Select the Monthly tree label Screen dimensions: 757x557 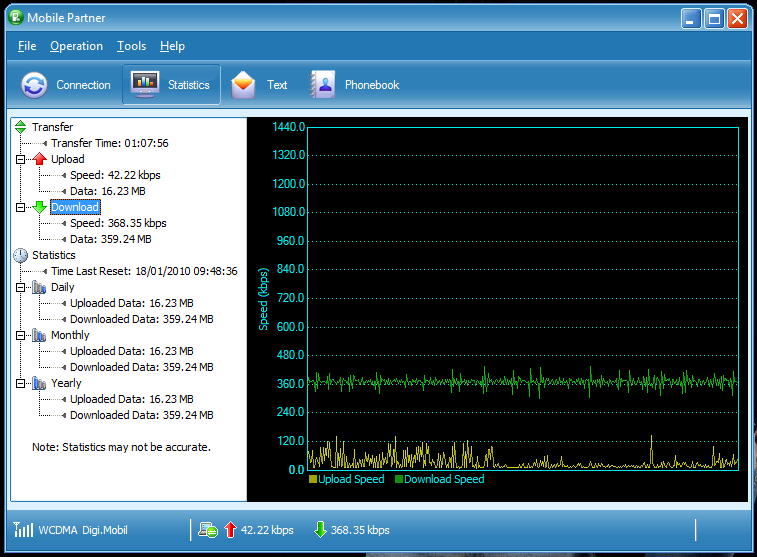click(70, 335)
